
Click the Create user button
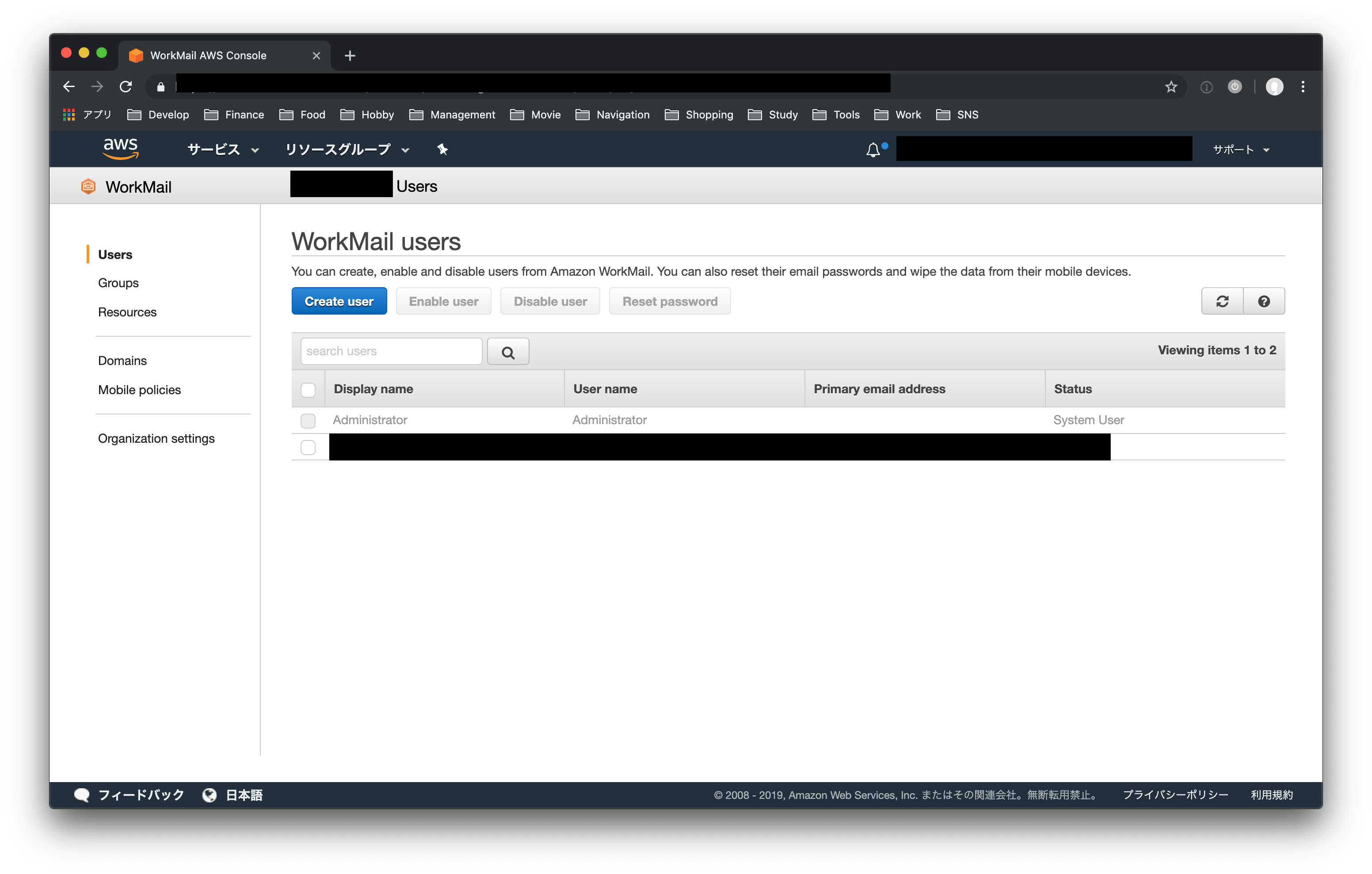click(339, 301)
